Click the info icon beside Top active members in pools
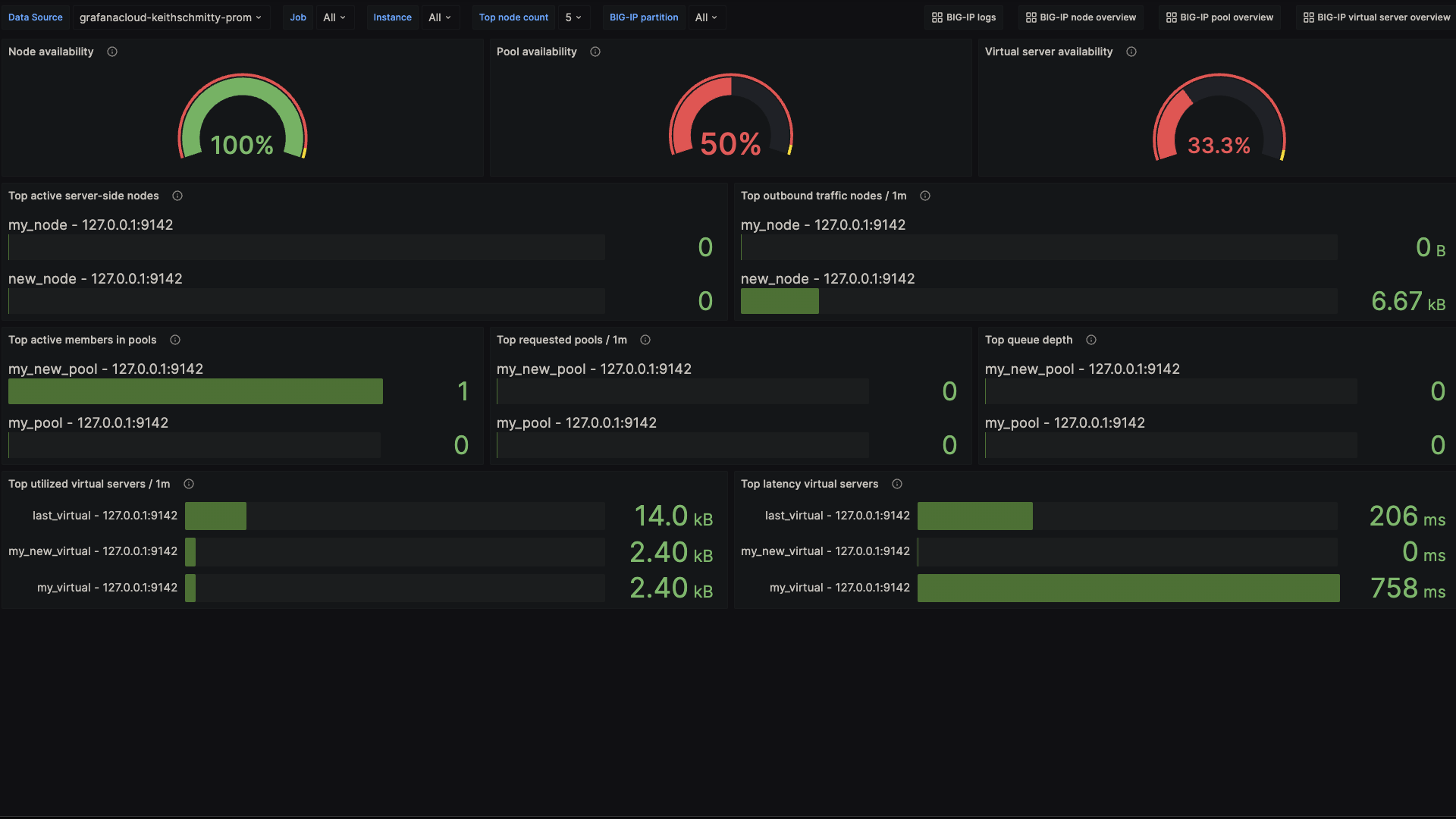This screenshot has width=1456, height=819. tap(175, 340)
